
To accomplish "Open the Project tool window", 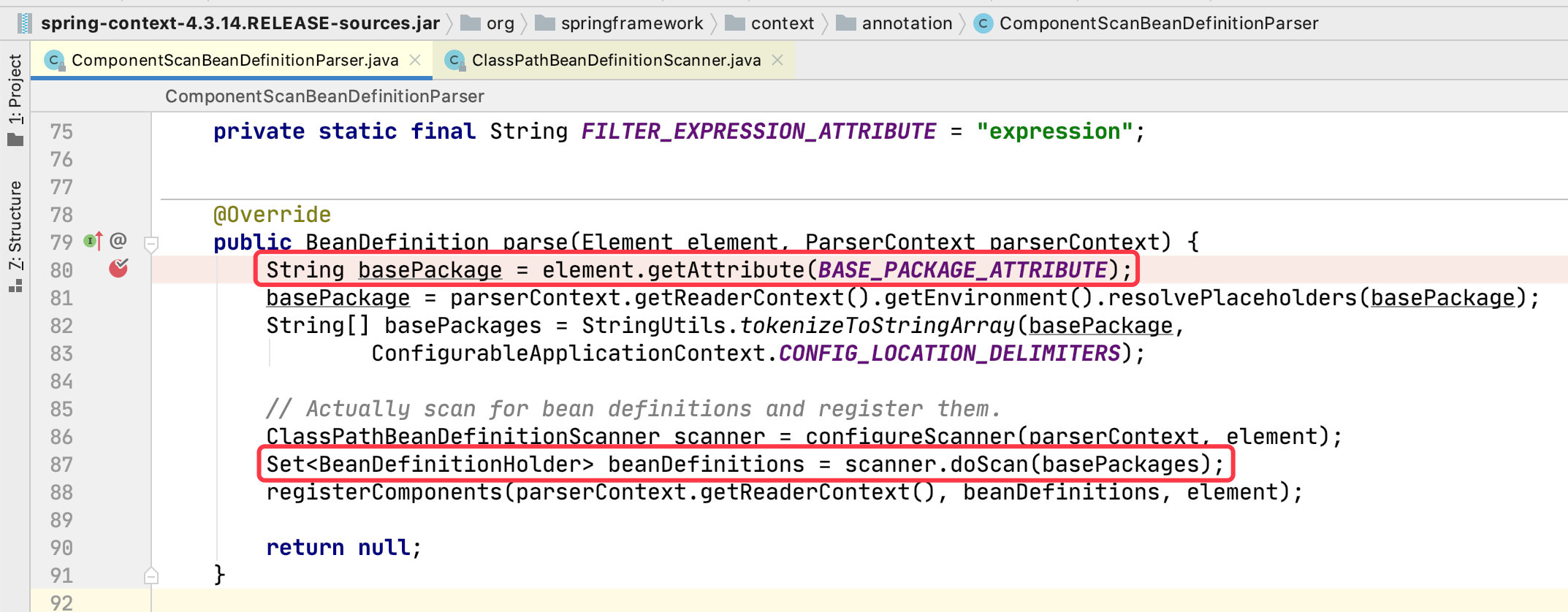I will click(15, 101).
